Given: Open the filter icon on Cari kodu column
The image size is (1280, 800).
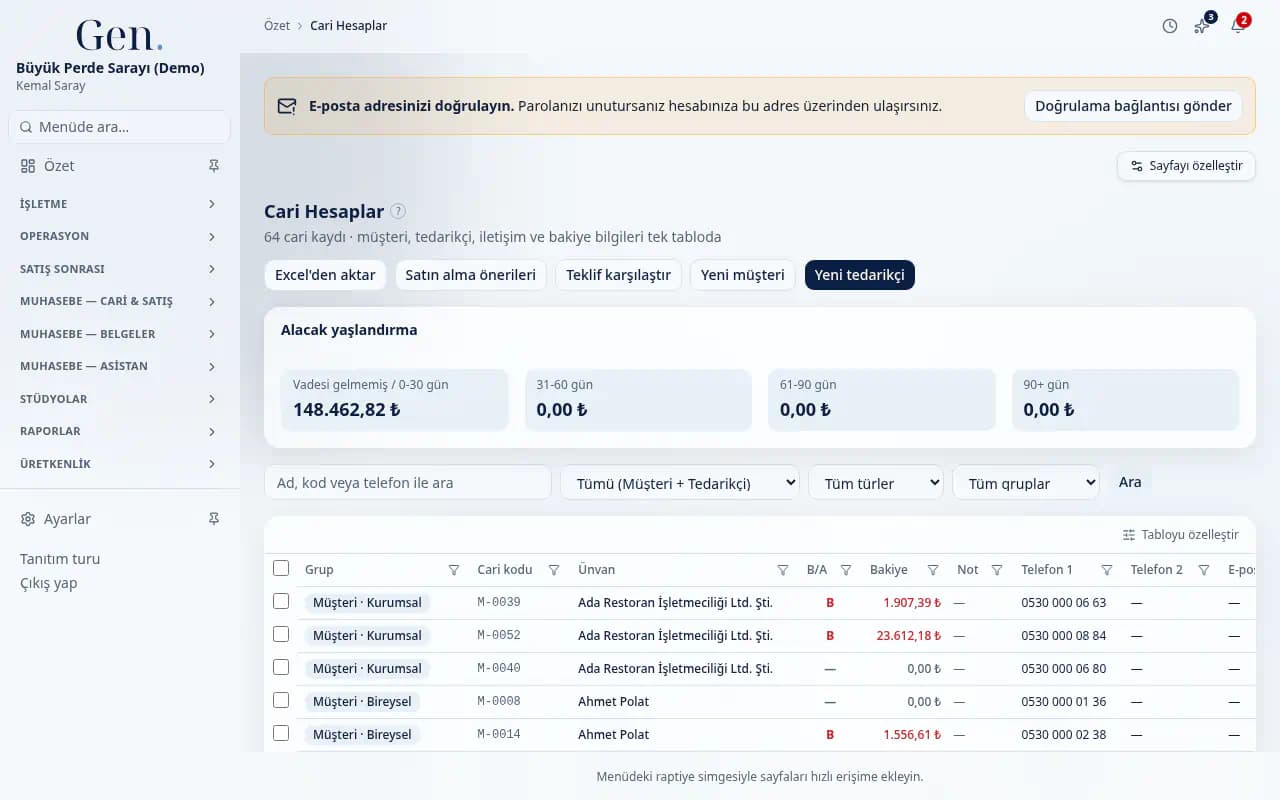Looking at the screenshot, I should pyautogui.click(x=554, y=570).
